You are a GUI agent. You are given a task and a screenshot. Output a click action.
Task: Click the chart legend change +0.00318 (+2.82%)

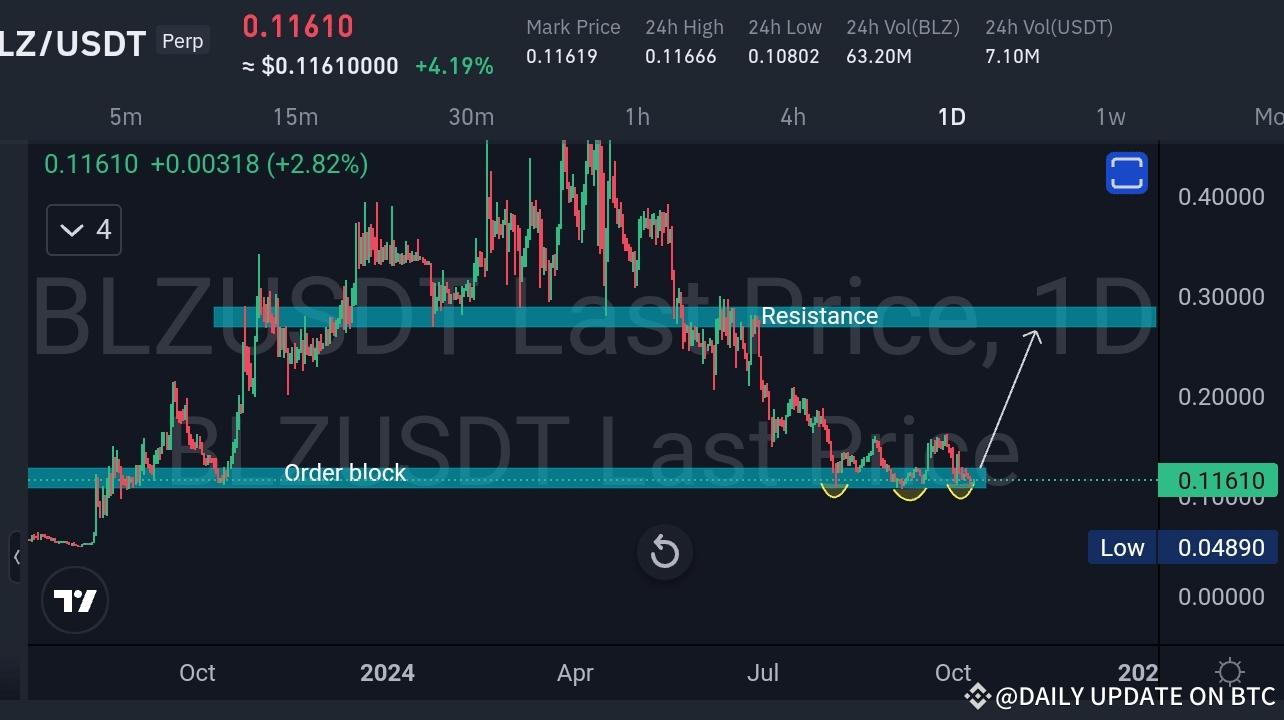pos(259,164)
